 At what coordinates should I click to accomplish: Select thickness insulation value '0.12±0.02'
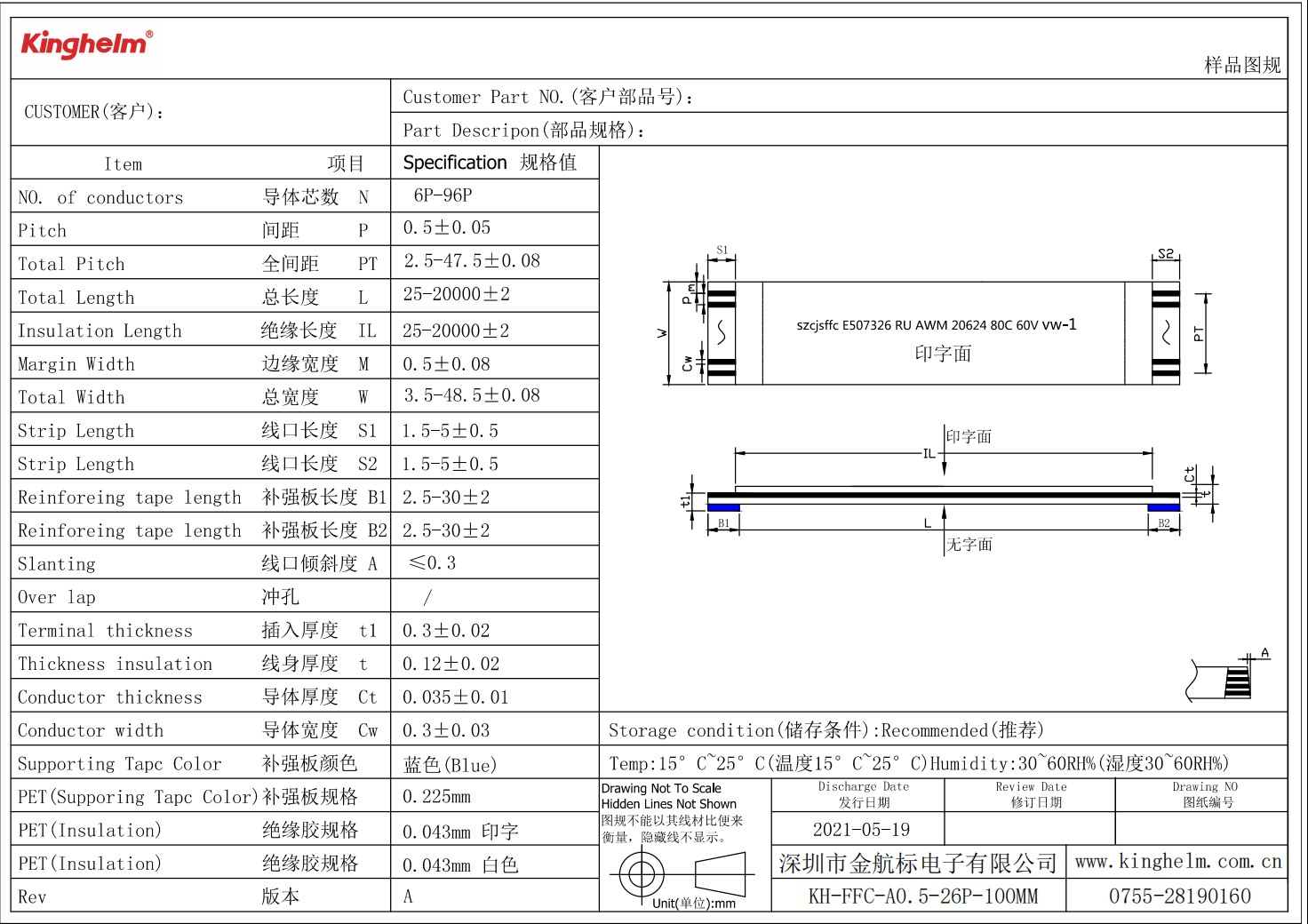(x=451, y=664)
